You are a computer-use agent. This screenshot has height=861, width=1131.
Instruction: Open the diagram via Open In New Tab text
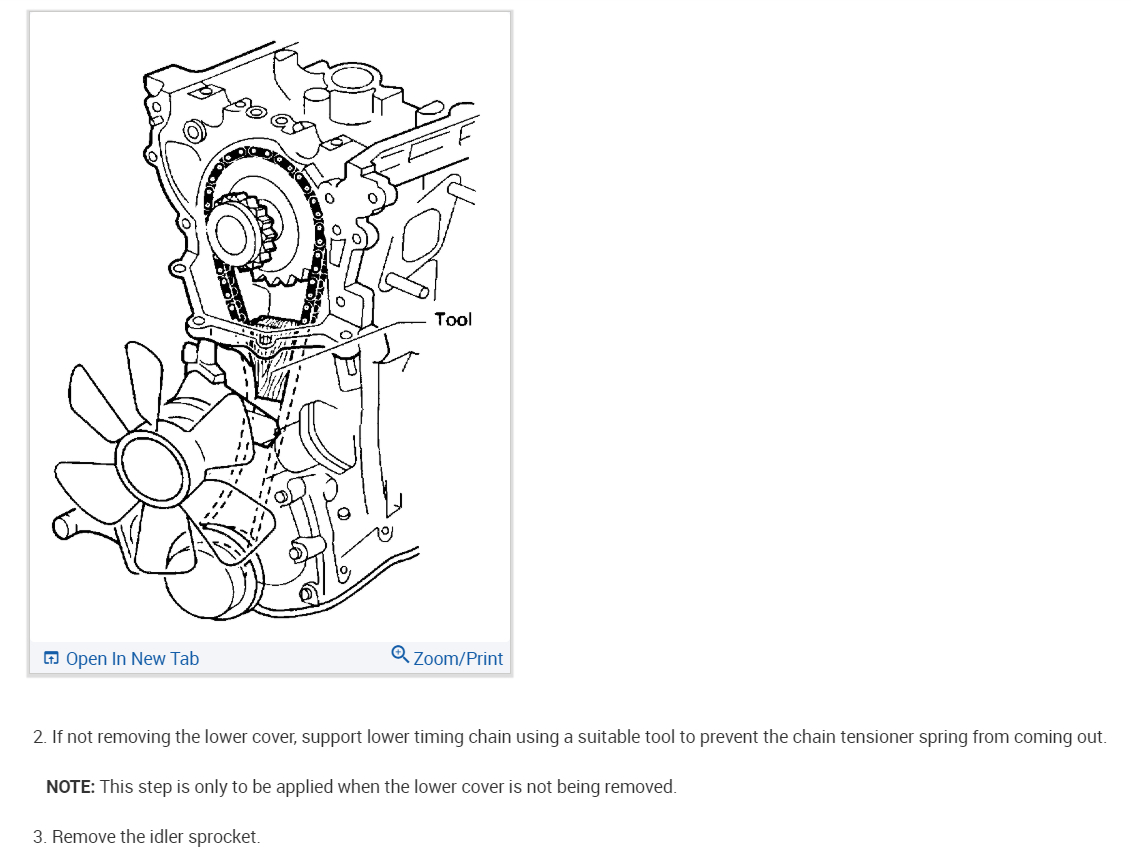(x=132, y=658)
